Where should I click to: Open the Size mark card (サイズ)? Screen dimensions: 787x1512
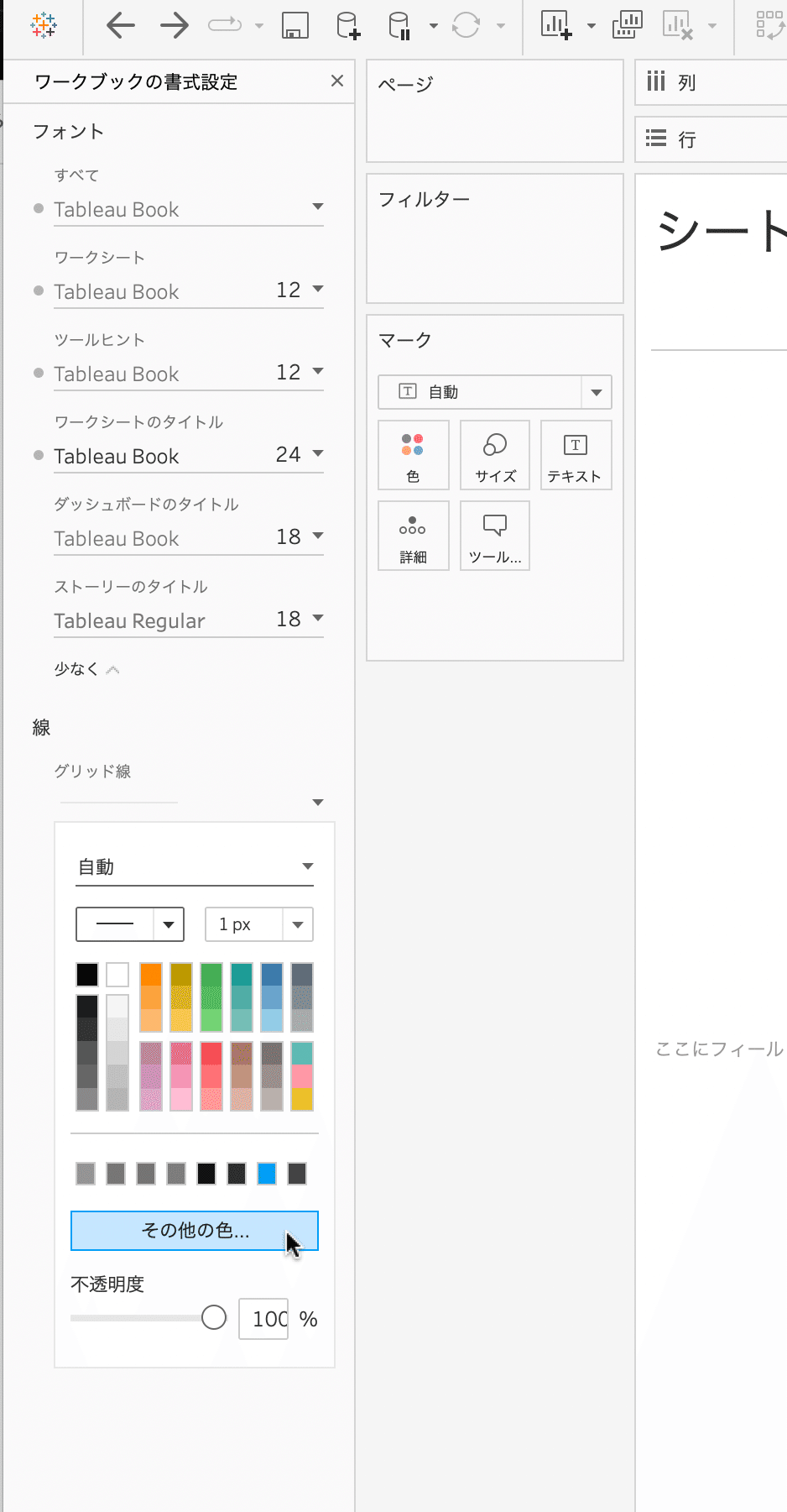click(x=495, y=455)
